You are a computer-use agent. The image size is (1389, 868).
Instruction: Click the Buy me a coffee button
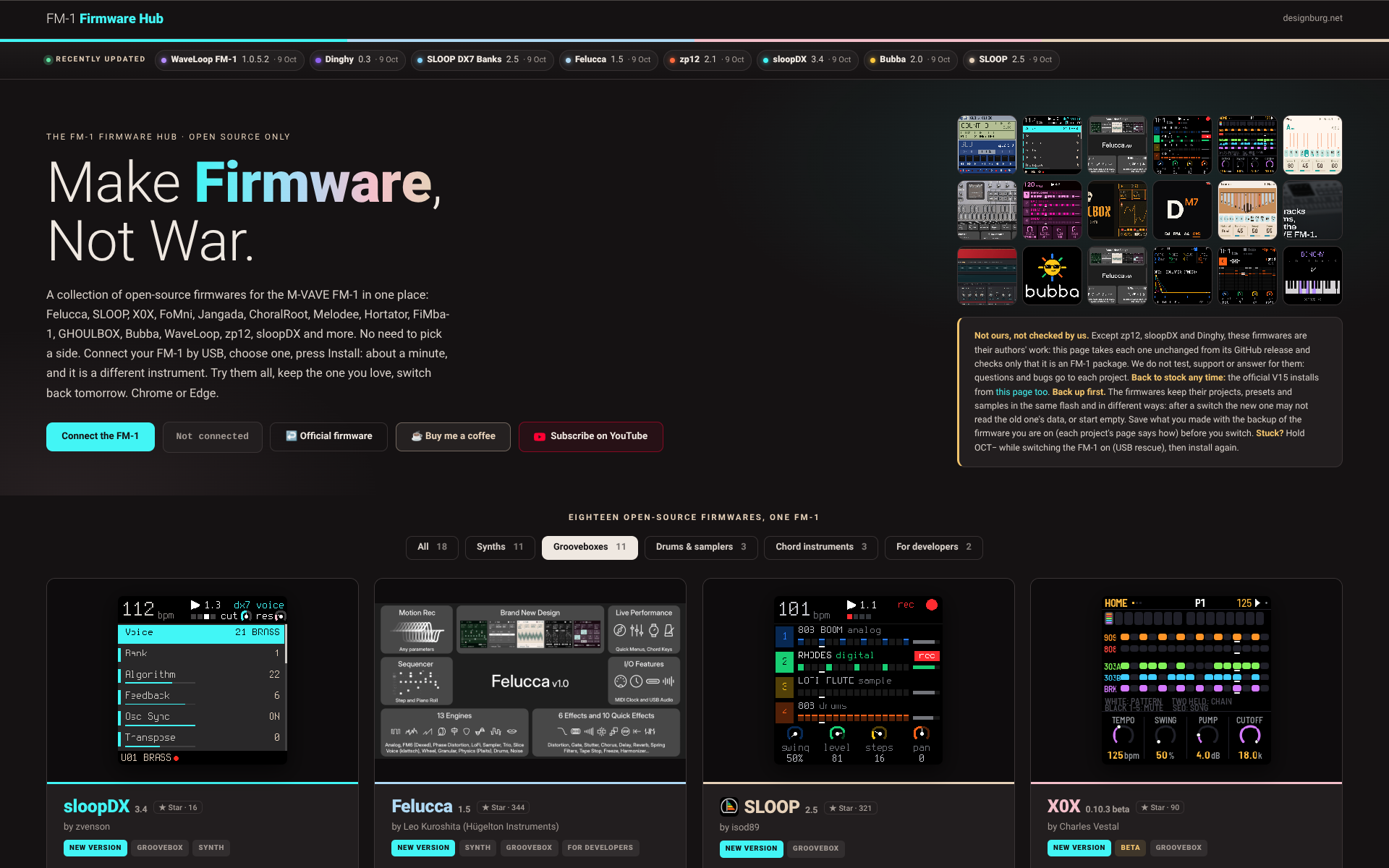[453, 437]
